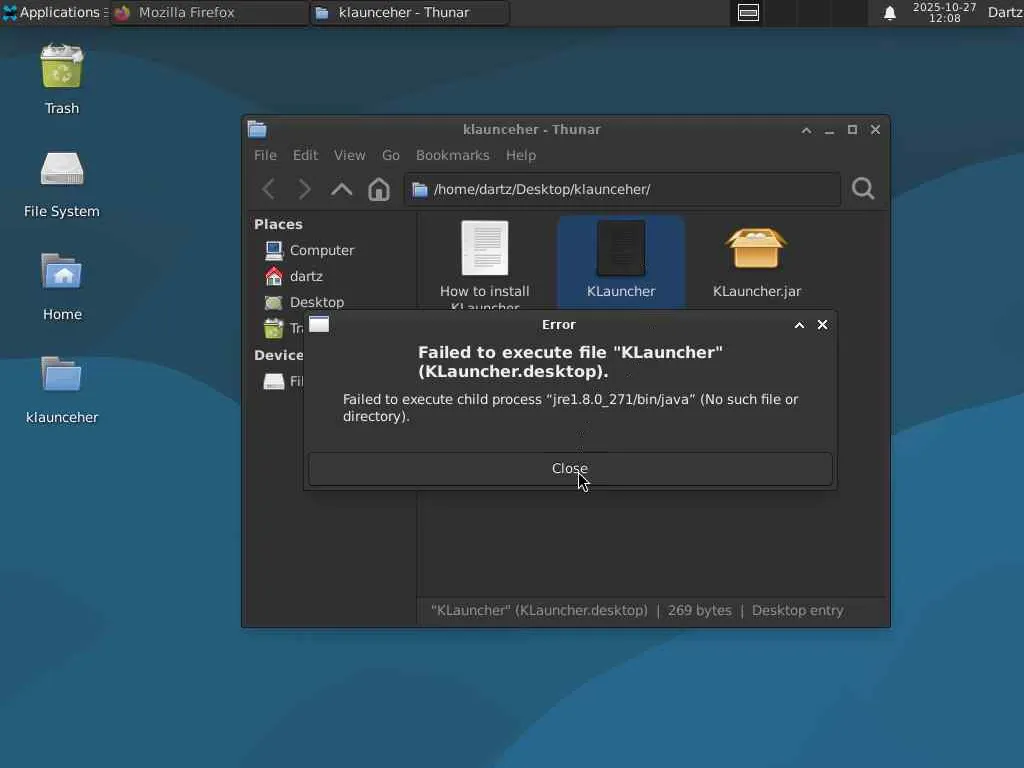
Task: Click the workspace switcher icon in panel
Action: tap(748, 12)
